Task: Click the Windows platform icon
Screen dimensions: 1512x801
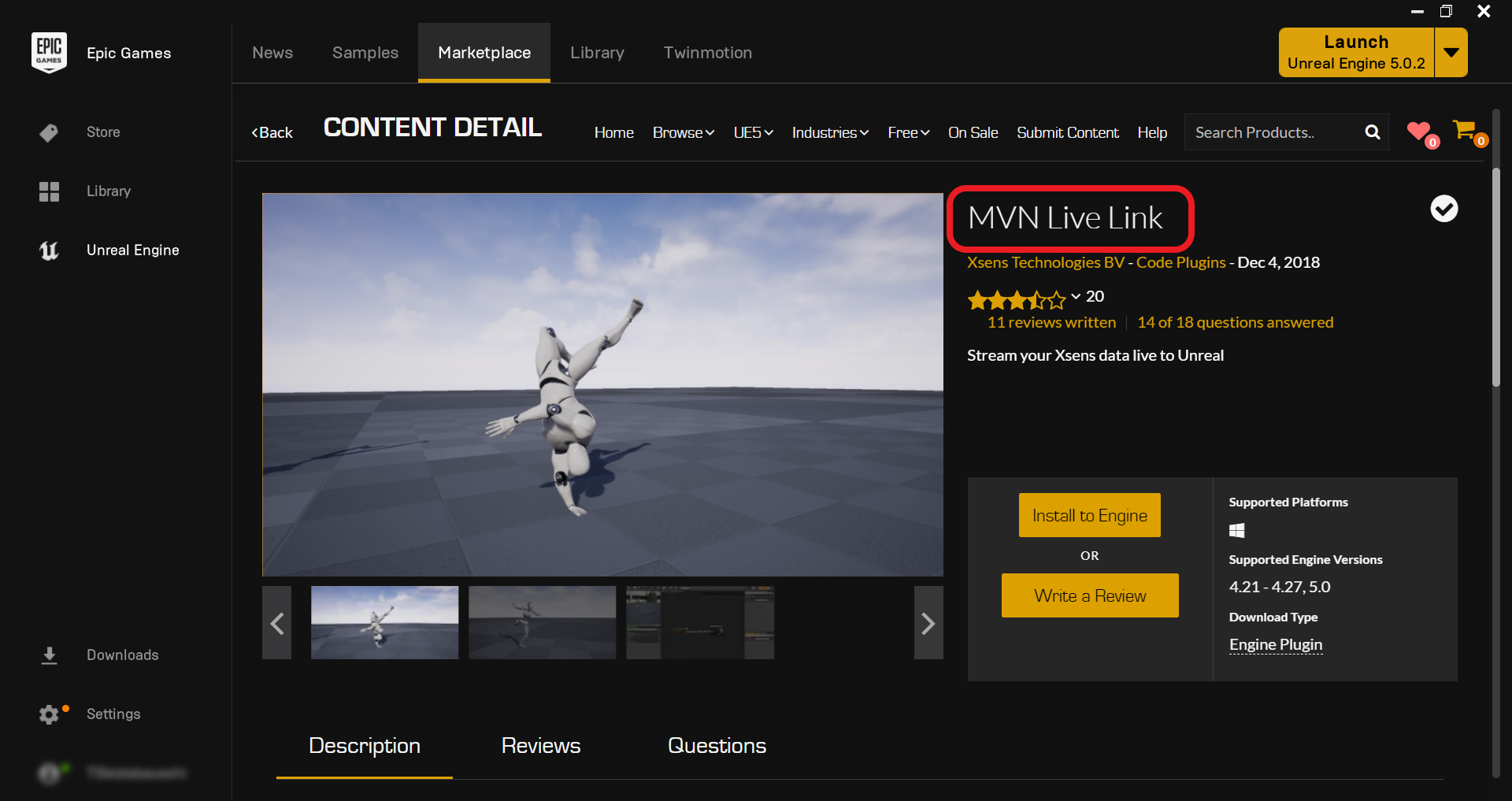Action: pyautogui.click(x=1237, y=531)
